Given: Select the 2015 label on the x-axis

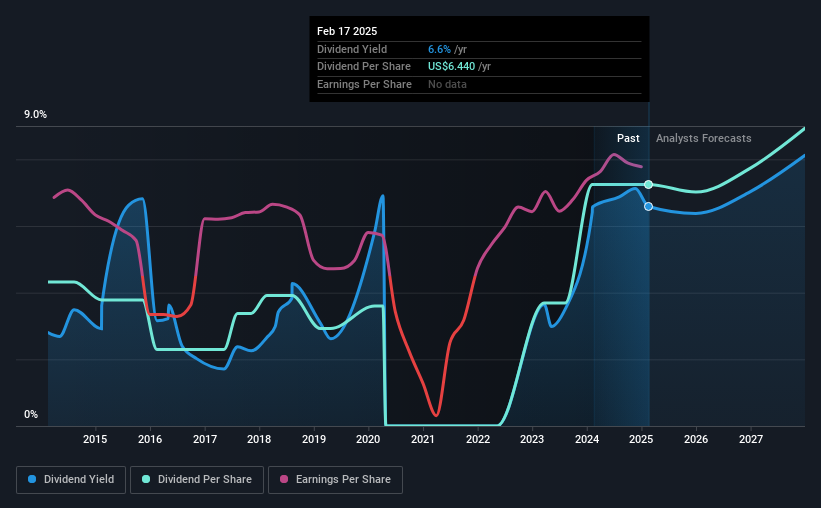Looking at the screenshot, I should pyautogui.click(x=95, y=439).
